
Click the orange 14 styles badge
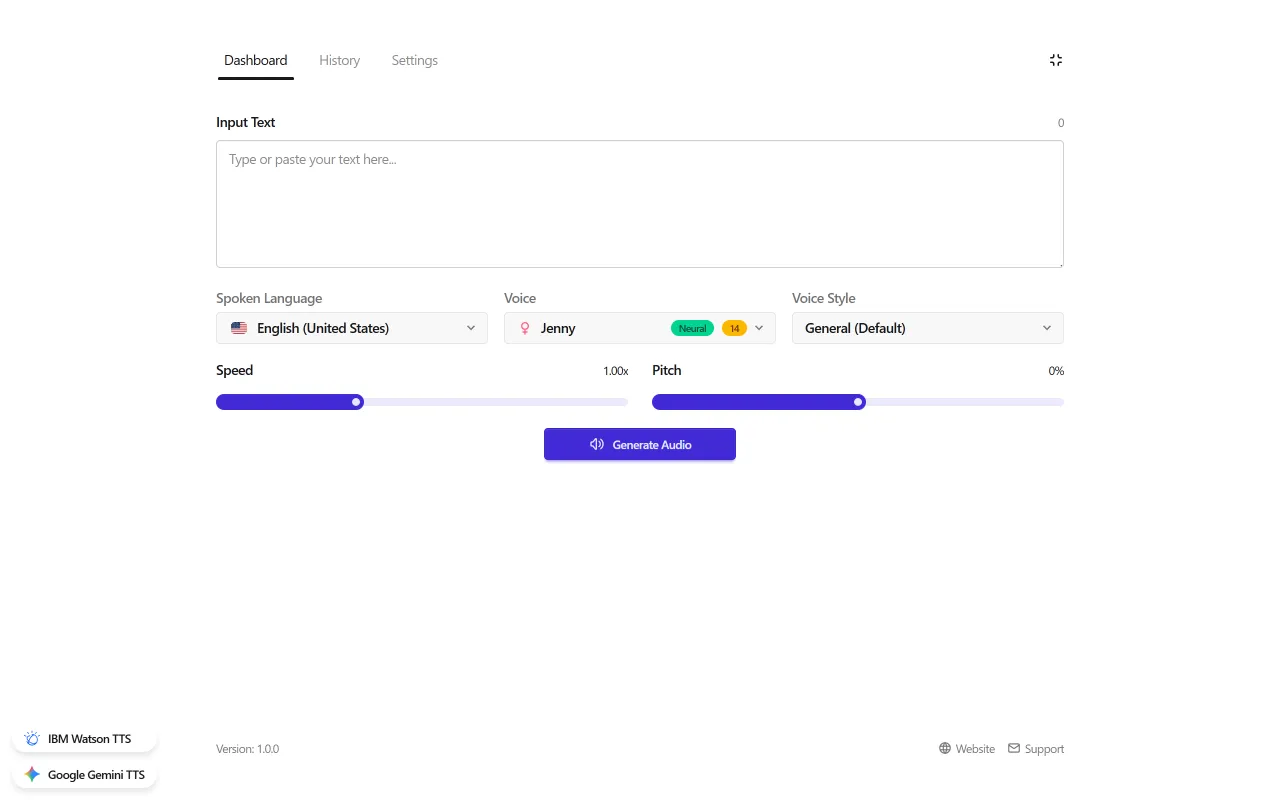tap(734, 328)
